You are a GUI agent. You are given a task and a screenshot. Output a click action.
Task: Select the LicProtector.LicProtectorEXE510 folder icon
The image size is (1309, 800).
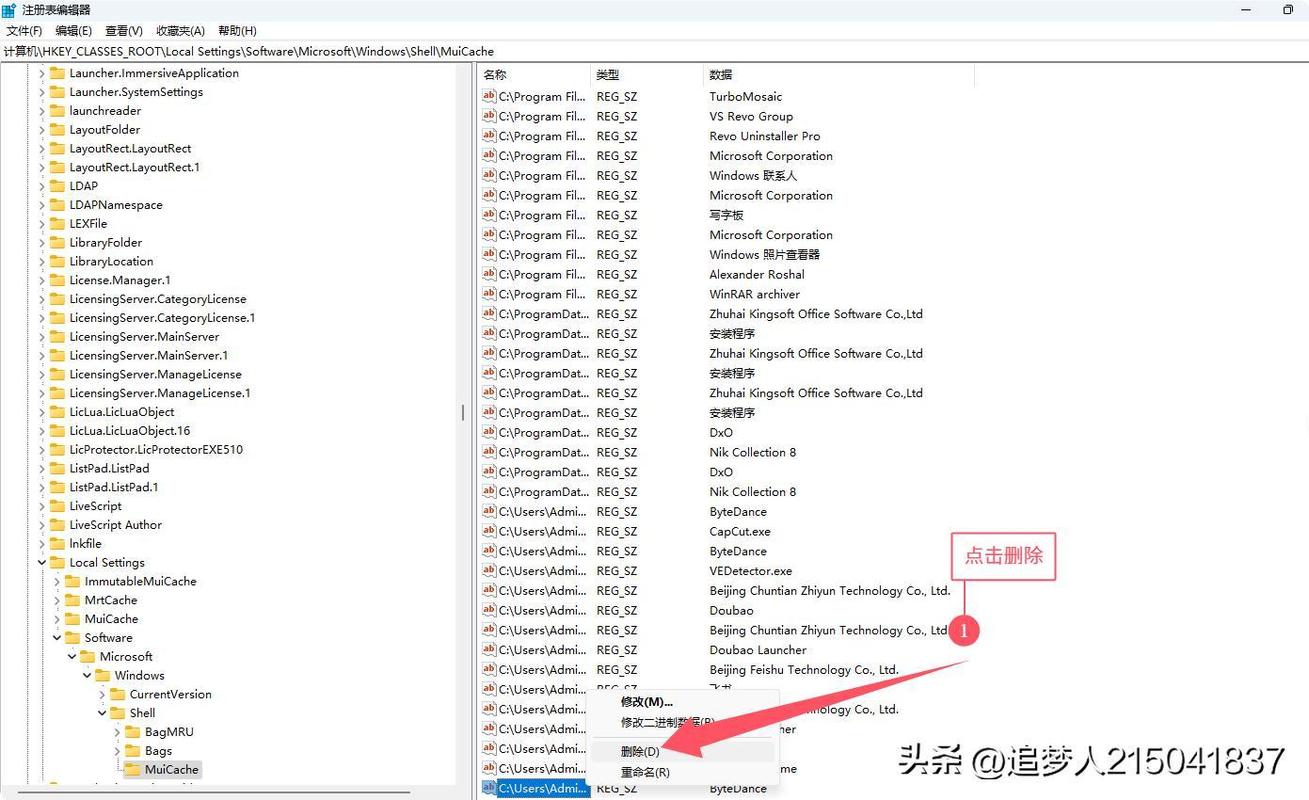[x=57, y=450]
